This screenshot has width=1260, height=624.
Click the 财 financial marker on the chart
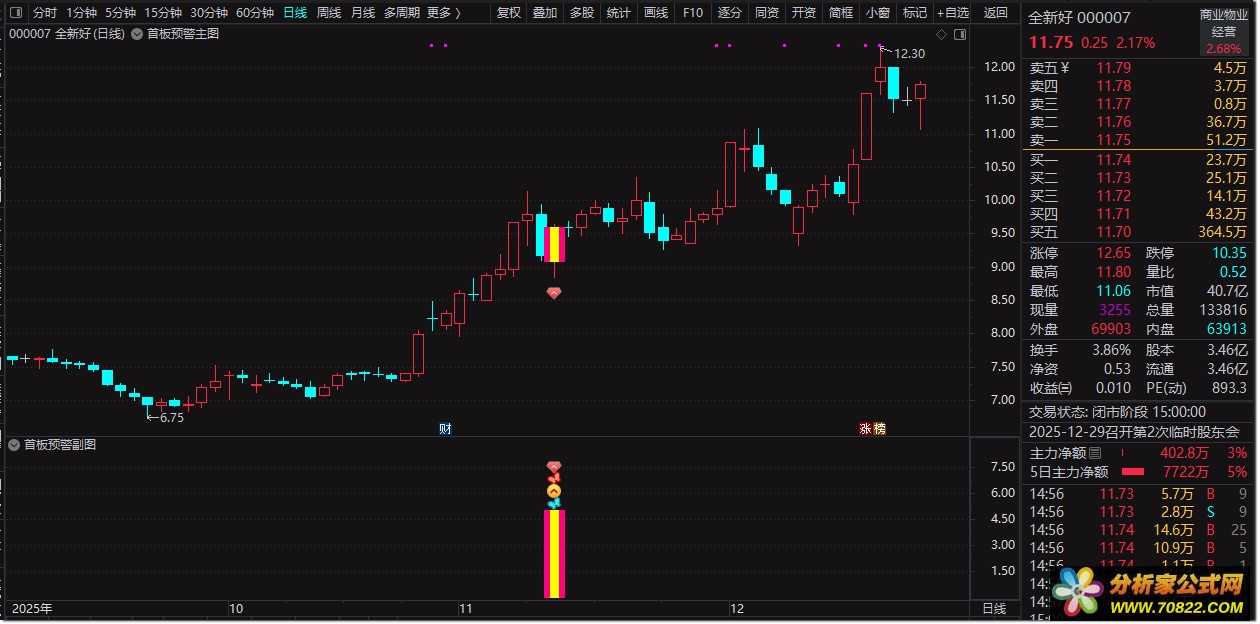445,428
